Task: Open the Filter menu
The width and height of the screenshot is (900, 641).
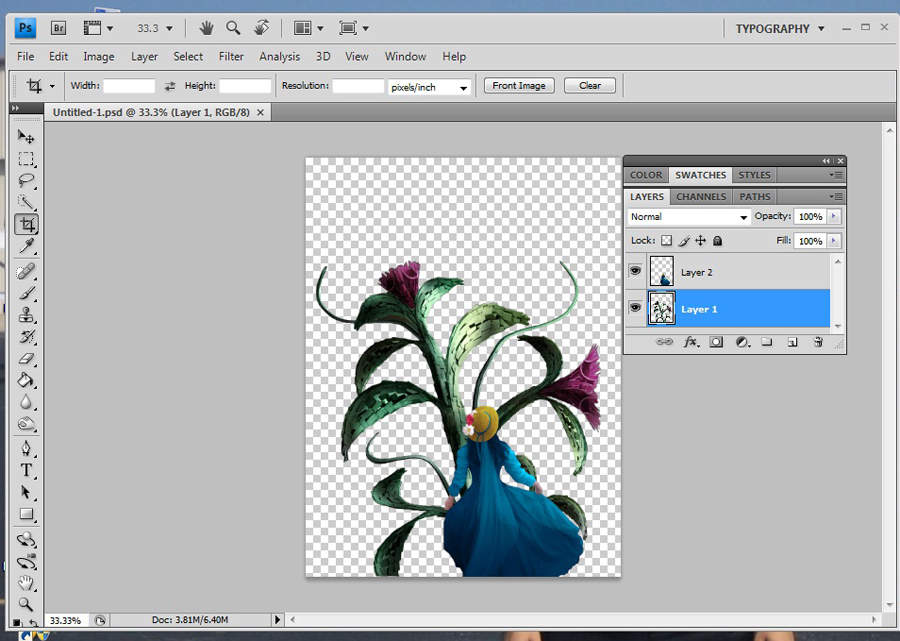Action: 231,56
